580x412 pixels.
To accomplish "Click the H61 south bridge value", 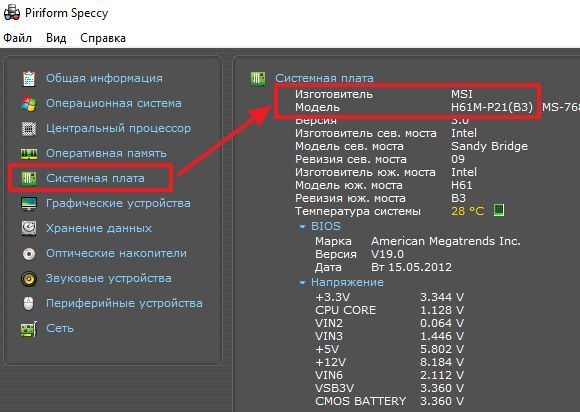I will coord(462,185).
